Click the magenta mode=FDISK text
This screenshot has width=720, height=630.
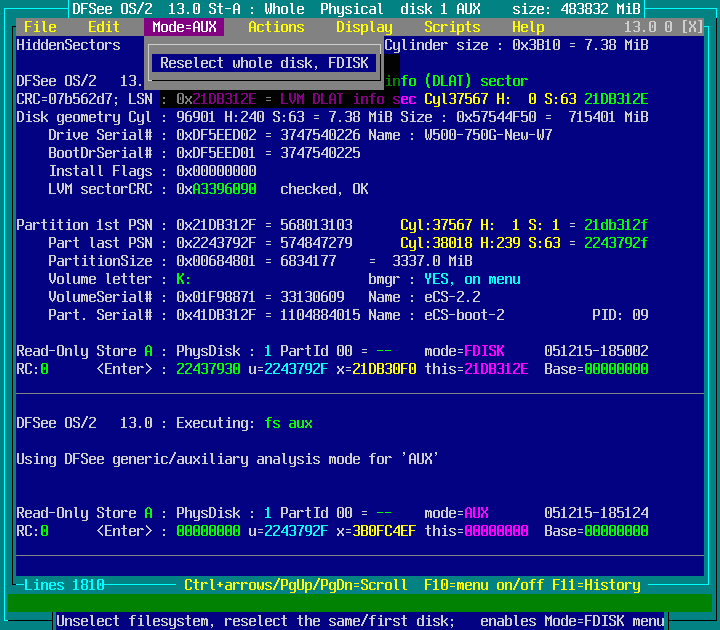484,351
